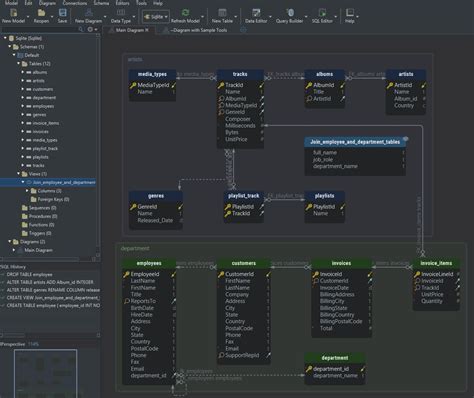Expand the Columns folder under the view
Screen dimensions: 474x398
(27, 191)
